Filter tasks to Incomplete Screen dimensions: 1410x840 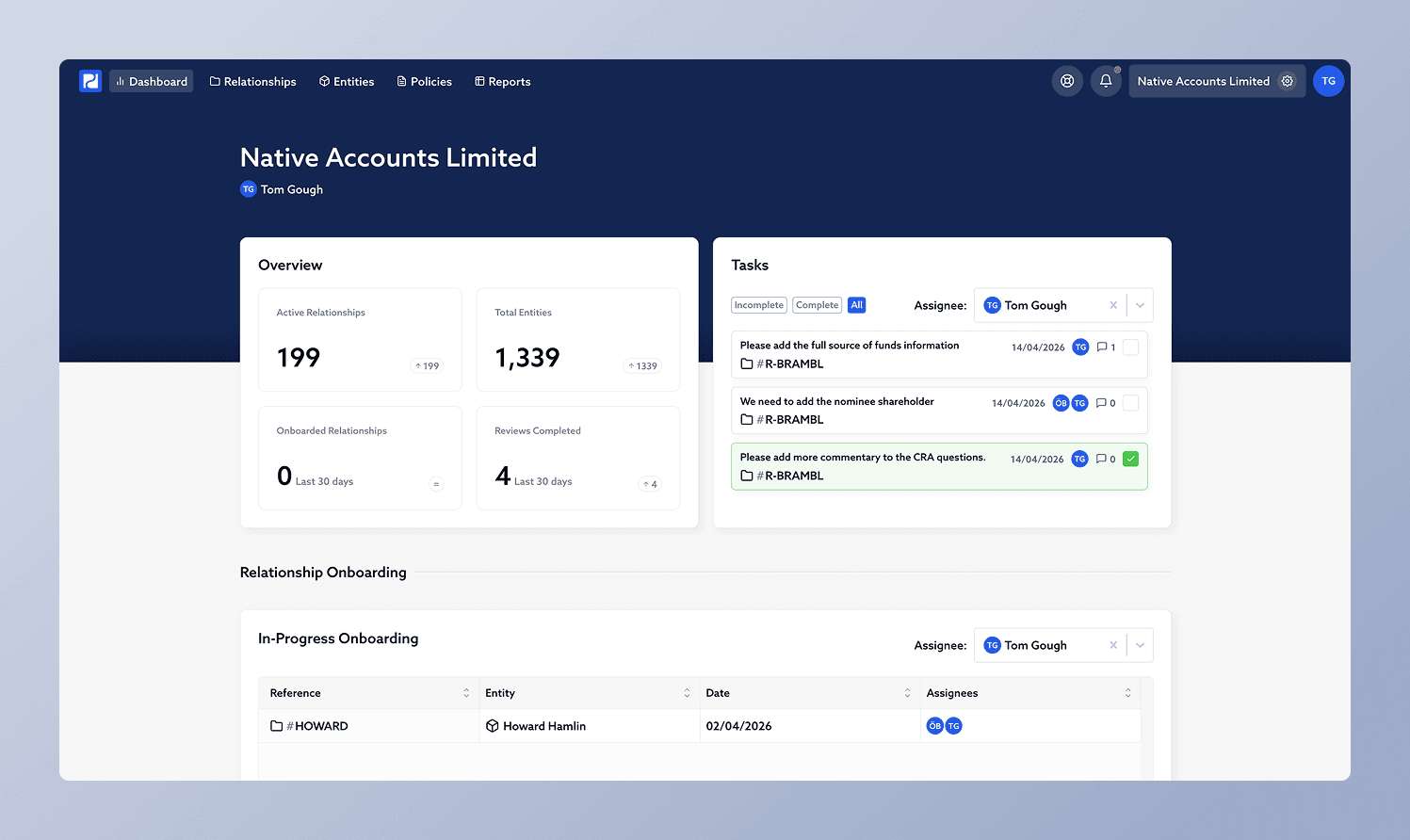(759, 305)
